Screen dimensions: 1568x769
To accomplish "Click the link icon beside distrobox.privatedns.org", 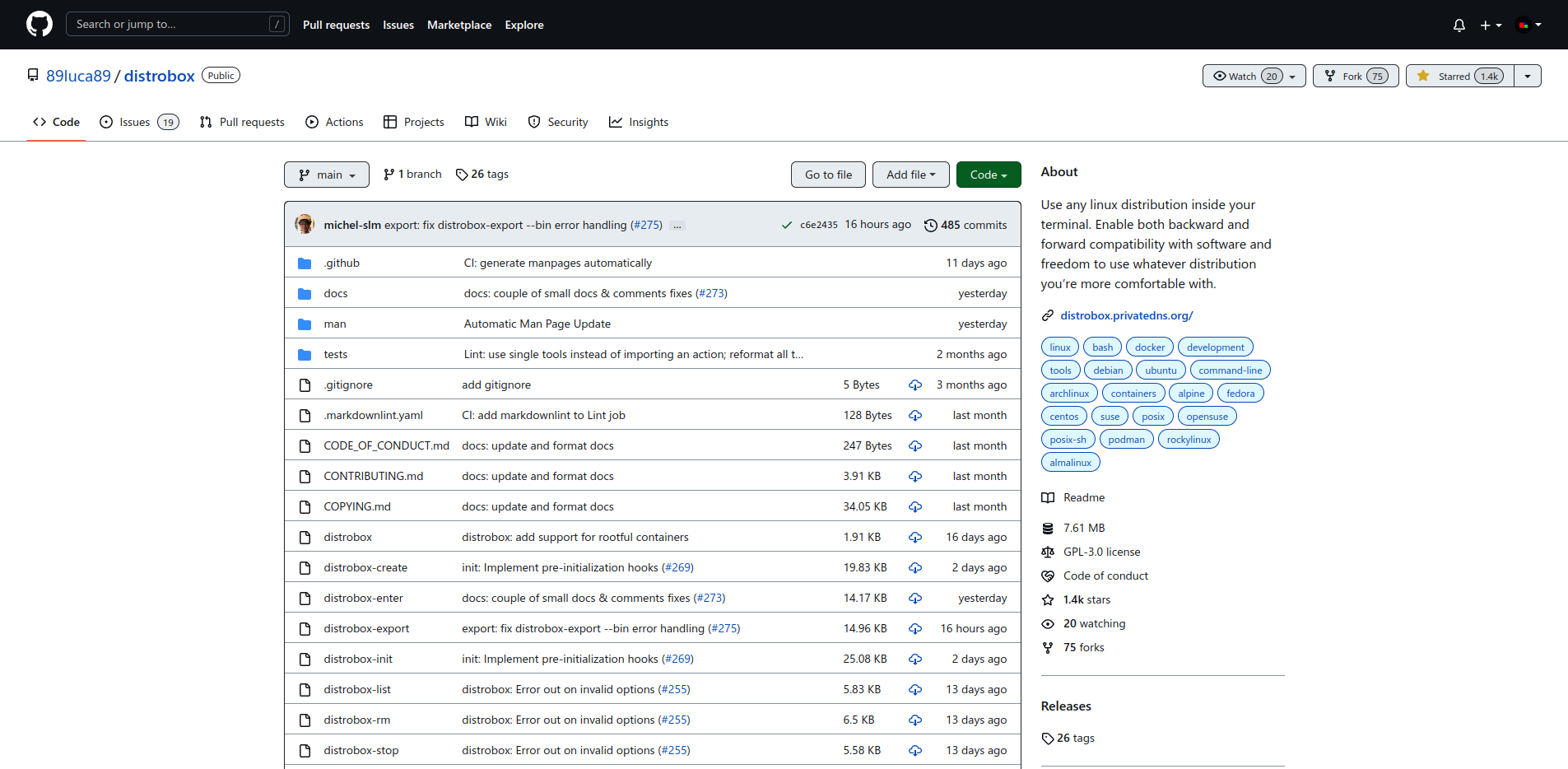I will pyautogui.click(x=1047, y=315).
